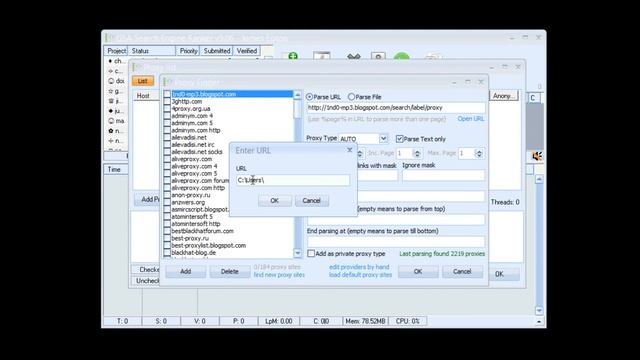The width and height of the screenshot is (640, 360).
Task: Click the 'ma.' project icon in main window
Action: coord(111,121)
